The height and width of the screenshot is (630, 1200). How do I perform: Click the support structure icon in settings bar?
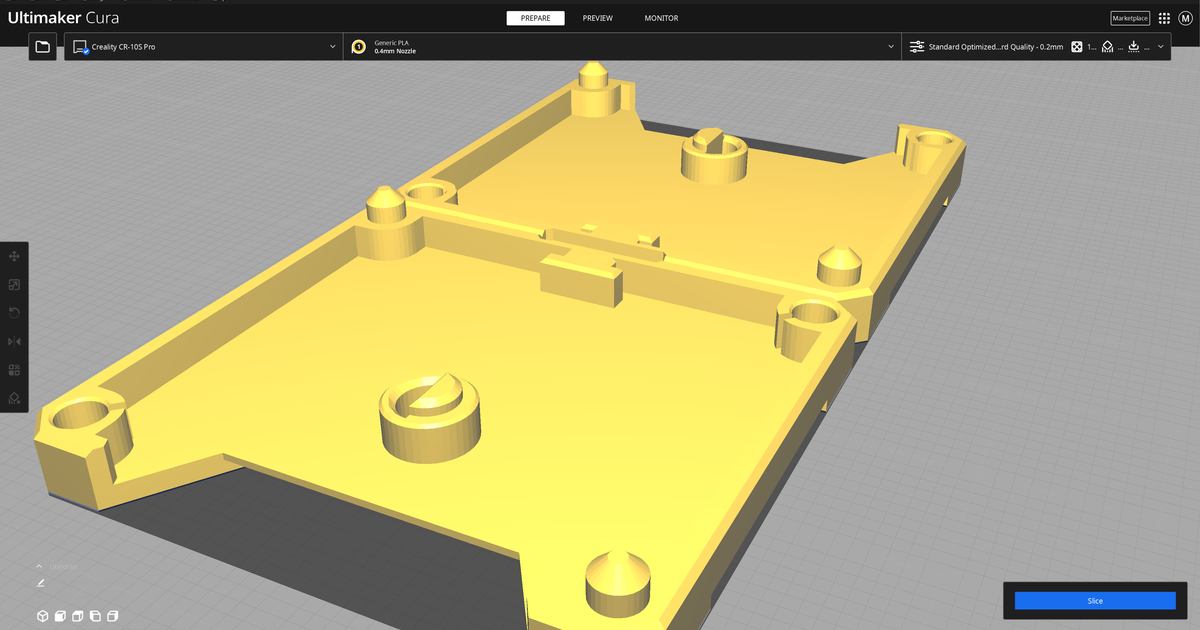(x=1107, y=46)
